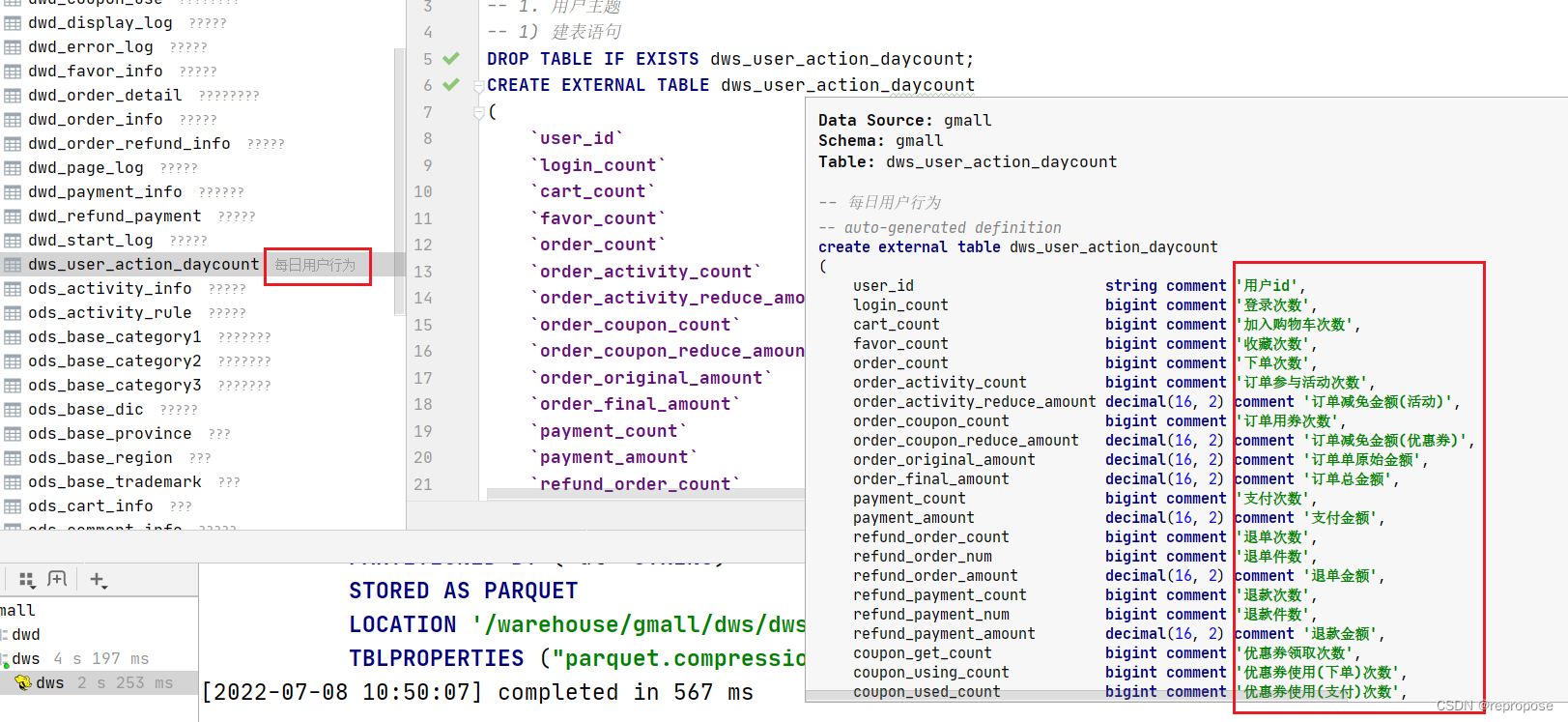Open the Group By services dropdown icon
The width and height of the screenshot is (1568, 722).
point(27,580)
